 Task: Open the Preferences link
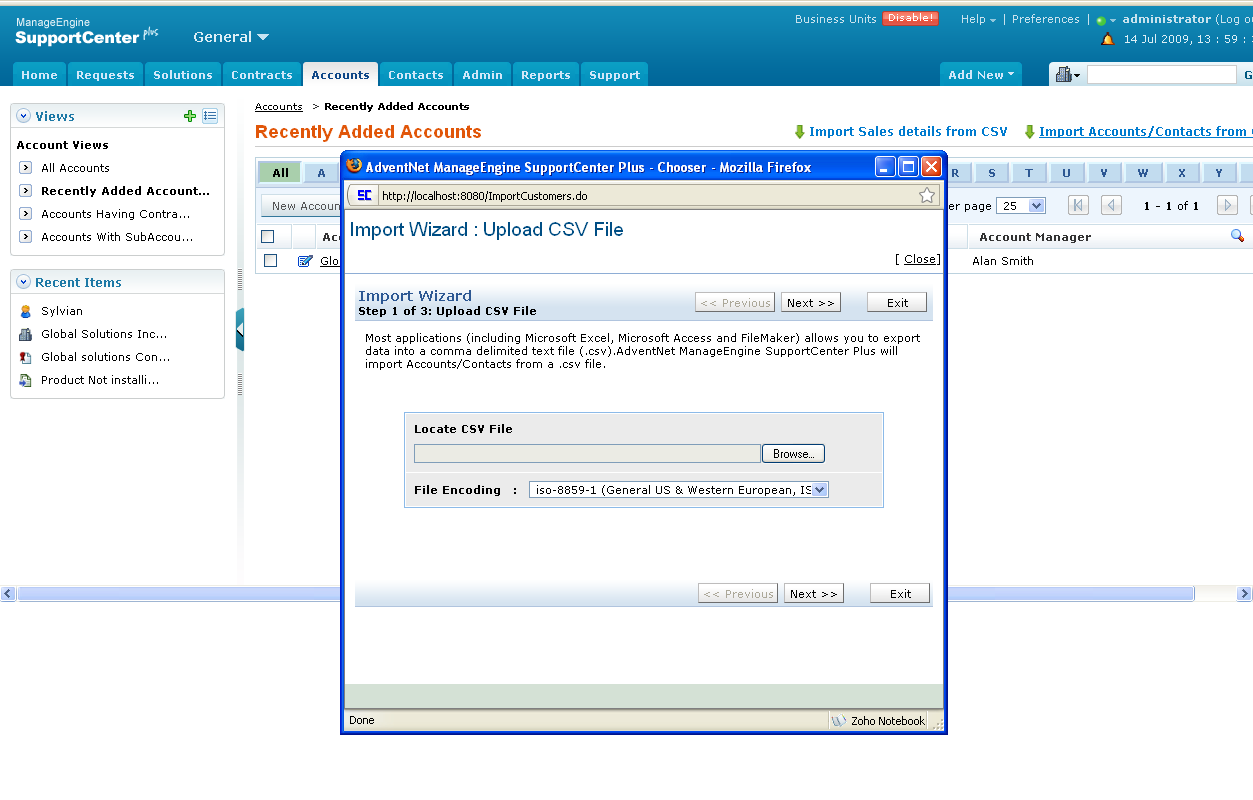click(x=1046, y=19)
